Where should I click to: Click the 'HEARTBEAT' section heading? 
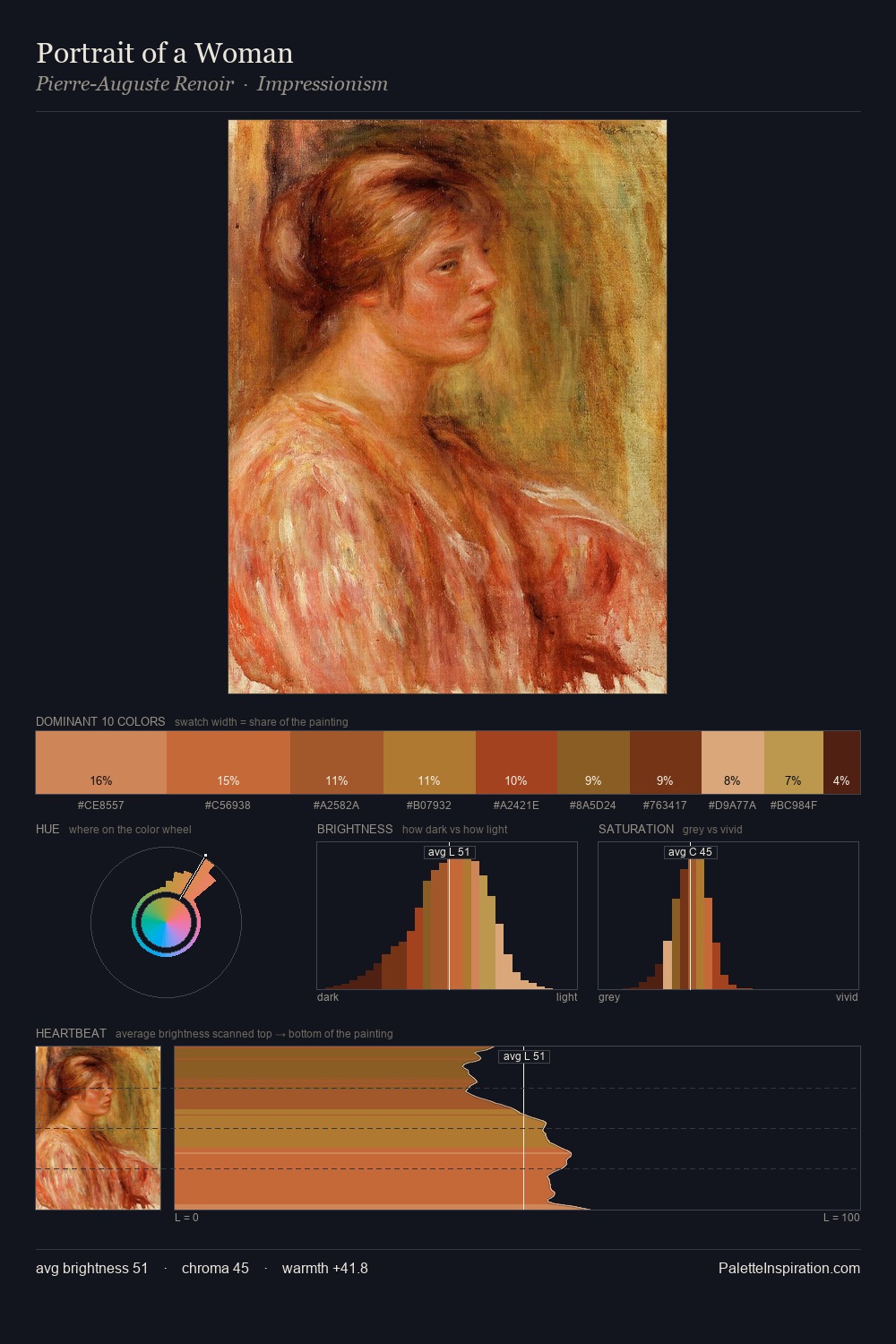coord(71,1033)
